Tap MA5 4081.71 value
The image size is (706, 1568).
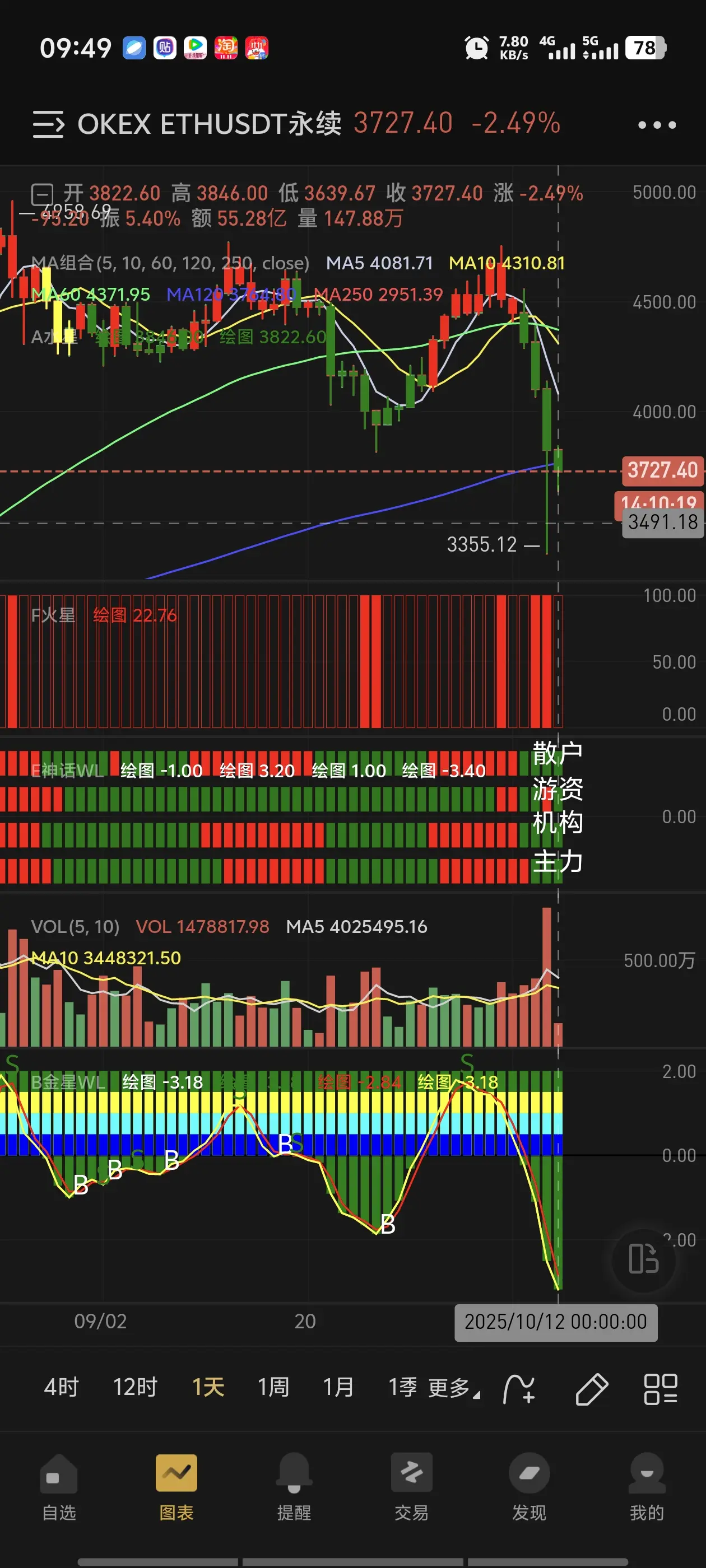click(x=379, y=263)
